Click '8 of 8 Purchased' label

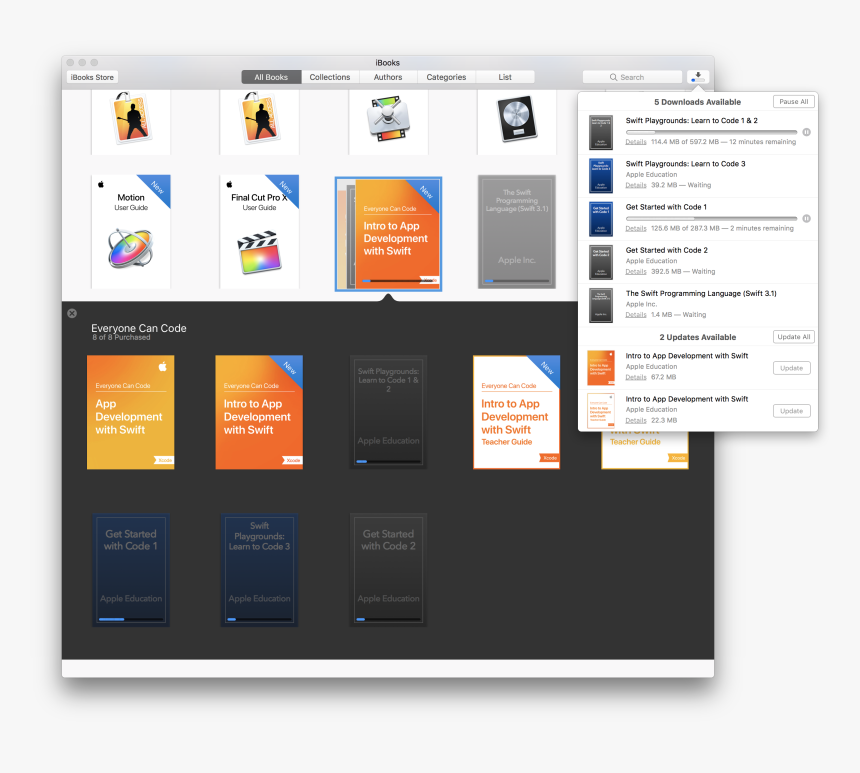[x=121, y=337]
